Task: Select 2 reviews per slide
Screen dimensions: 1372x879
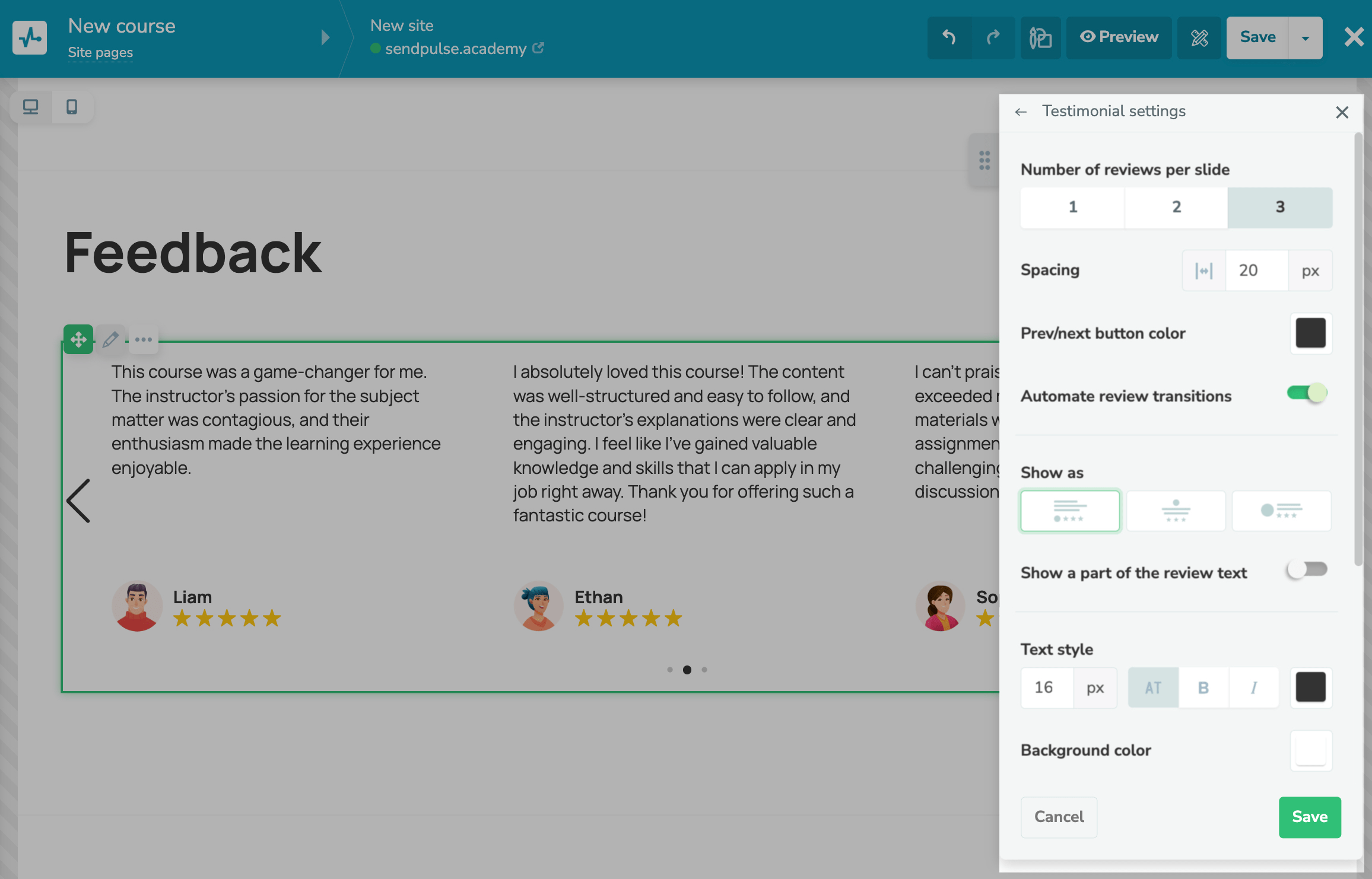Action: pyautogui.click(x=1176, y=208)
